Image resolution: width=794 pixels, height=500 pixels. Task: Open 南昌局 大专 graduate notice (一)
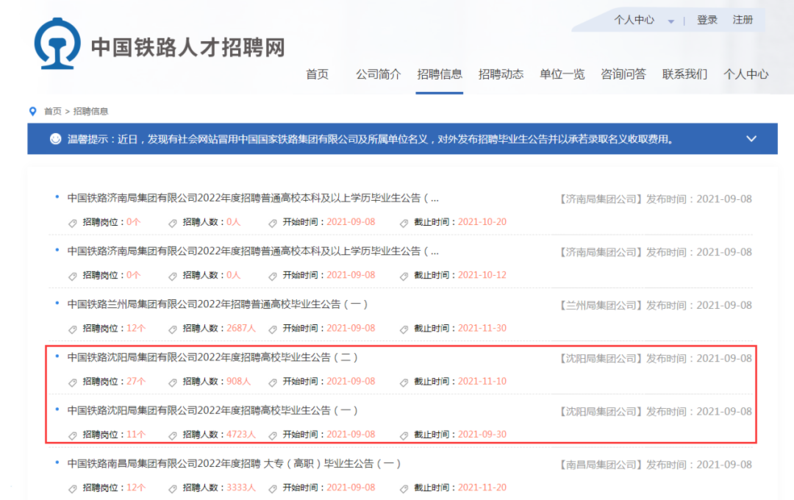coord(233,464)
